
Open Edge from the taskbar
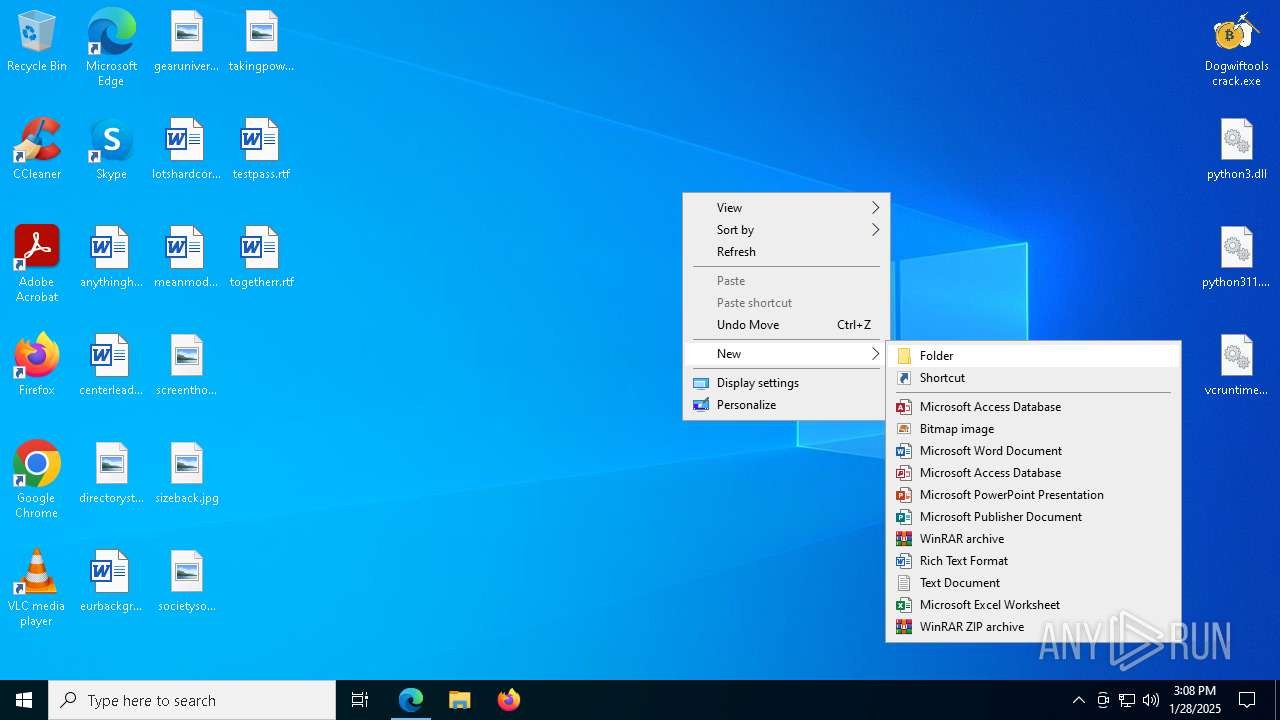point(411,700)
